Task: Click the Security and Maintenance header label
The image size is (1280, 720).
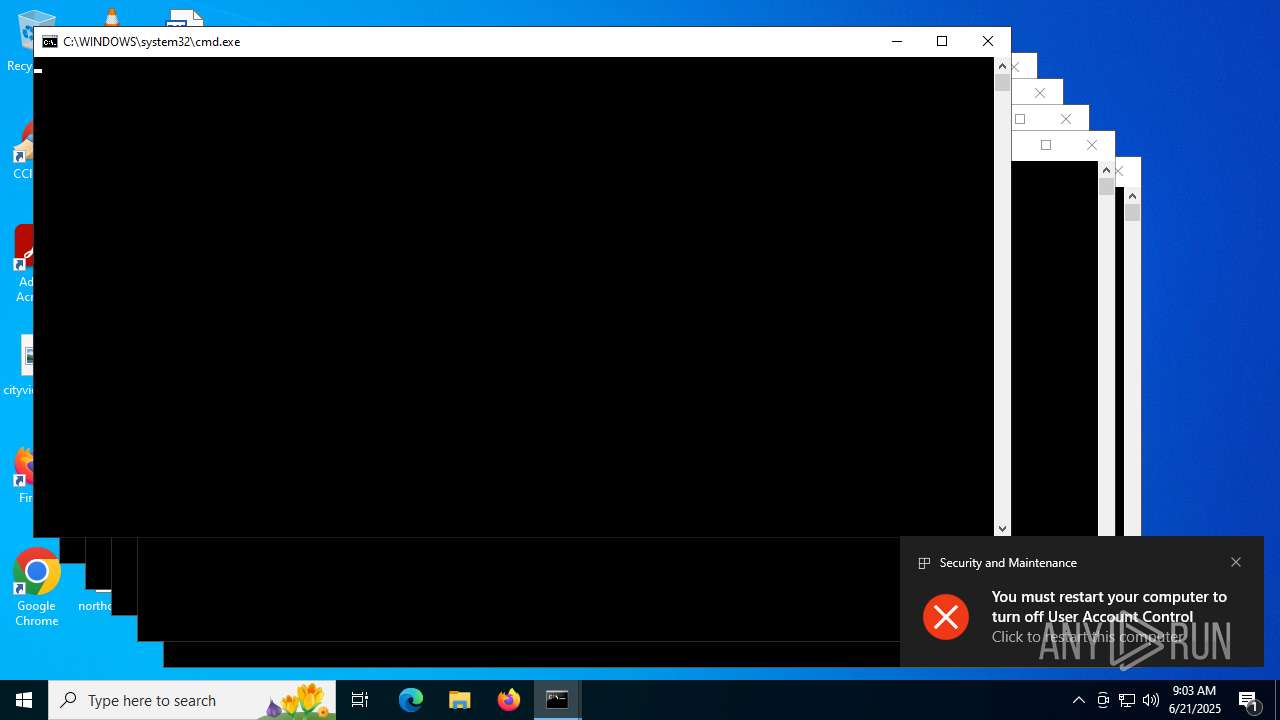Action: pyautogui.click(x=1008, y=563)
